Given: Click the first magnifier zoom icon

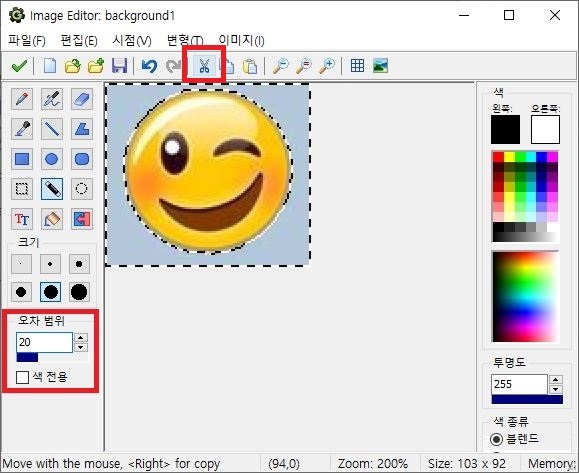Looking at the screenshot, I should pyautogui.click(x=281, y=66).
